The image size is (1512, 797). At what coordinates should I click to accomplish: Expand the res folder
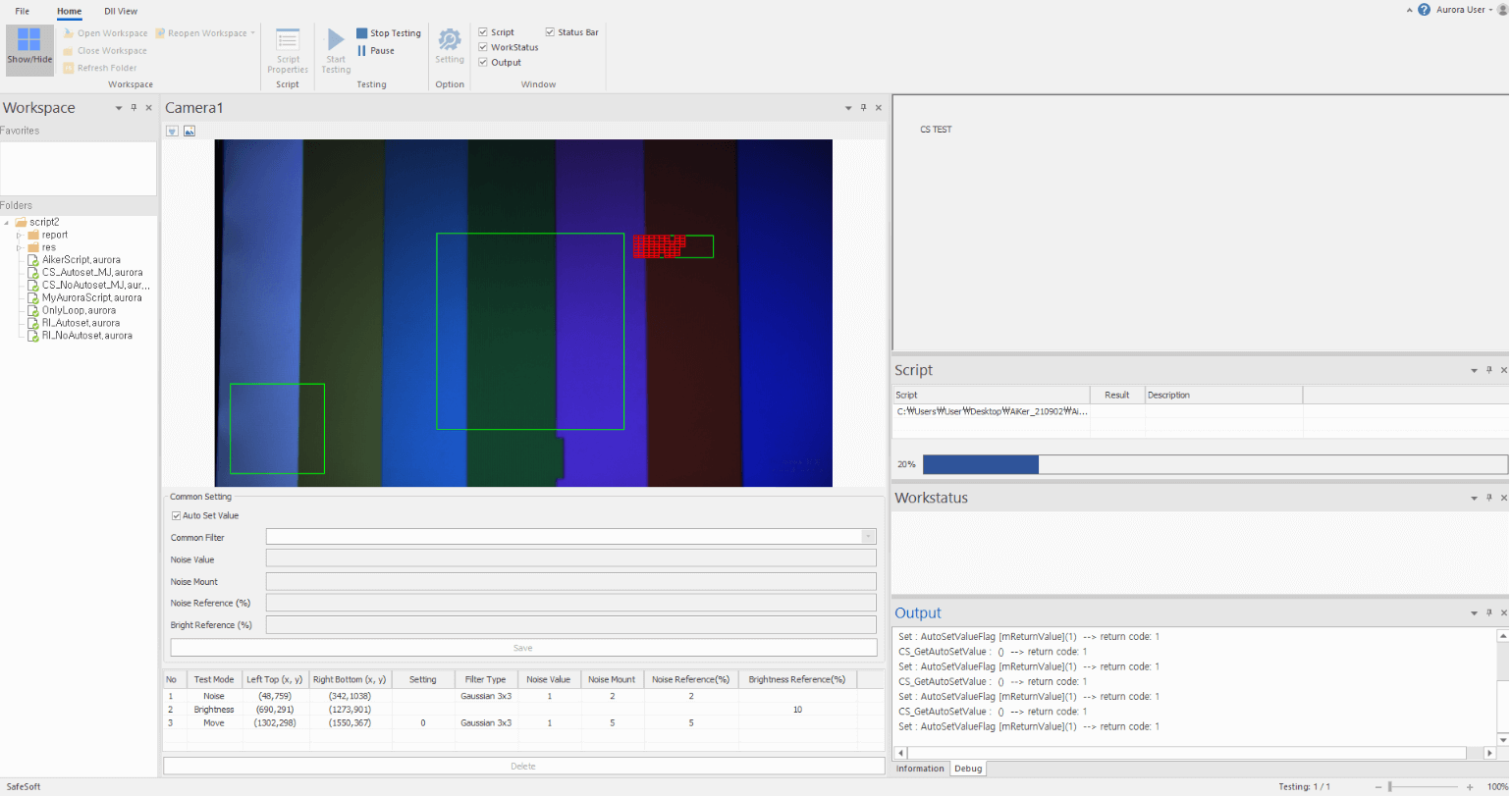tap(19, 247)
